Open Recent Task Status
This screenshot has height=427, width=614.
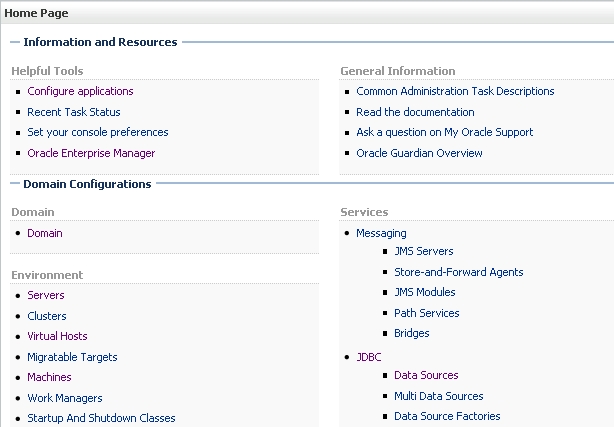tap(74, 112)
